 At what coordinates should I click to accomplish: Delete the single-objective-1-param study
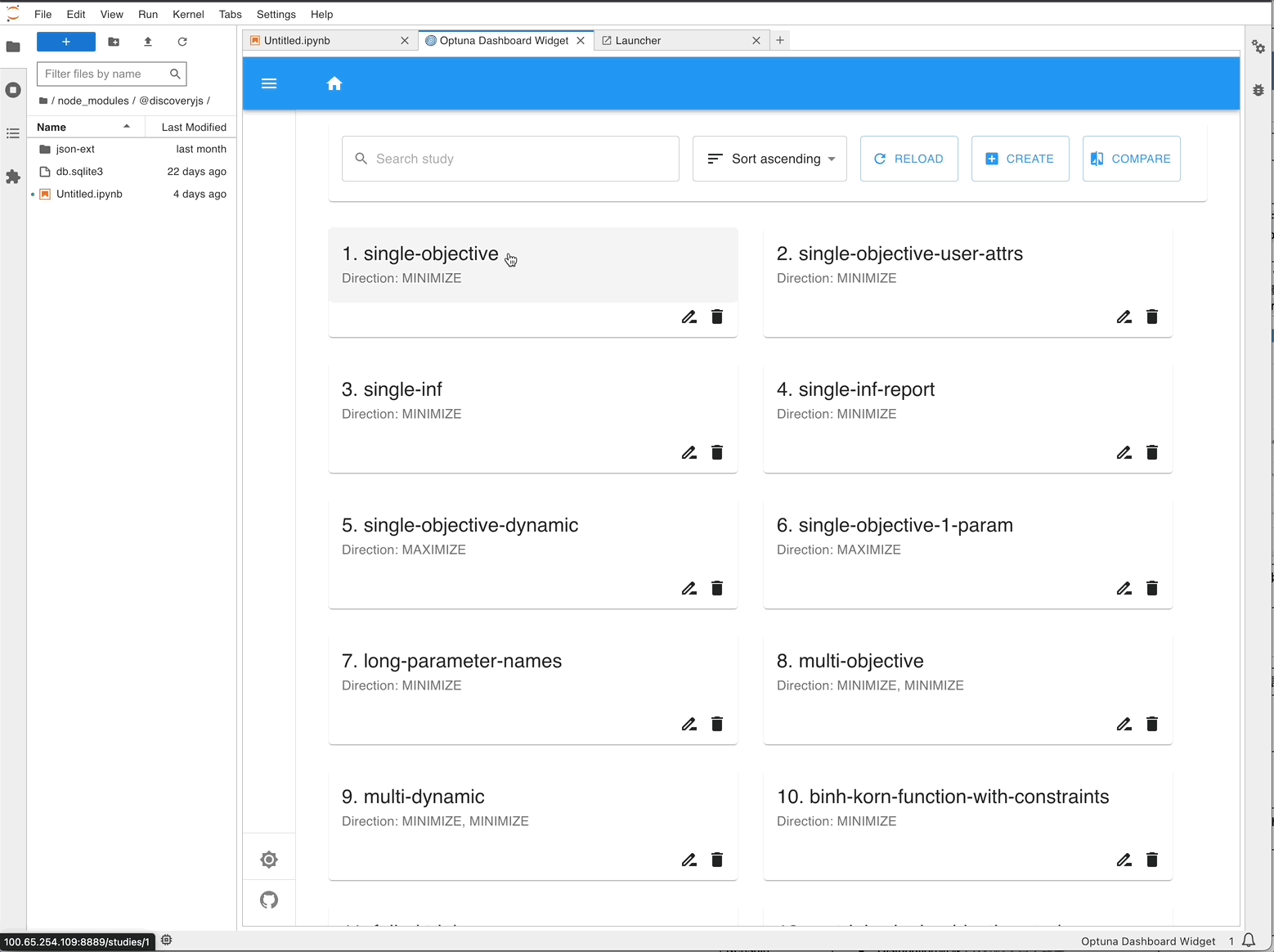(x=1152, y=588)
